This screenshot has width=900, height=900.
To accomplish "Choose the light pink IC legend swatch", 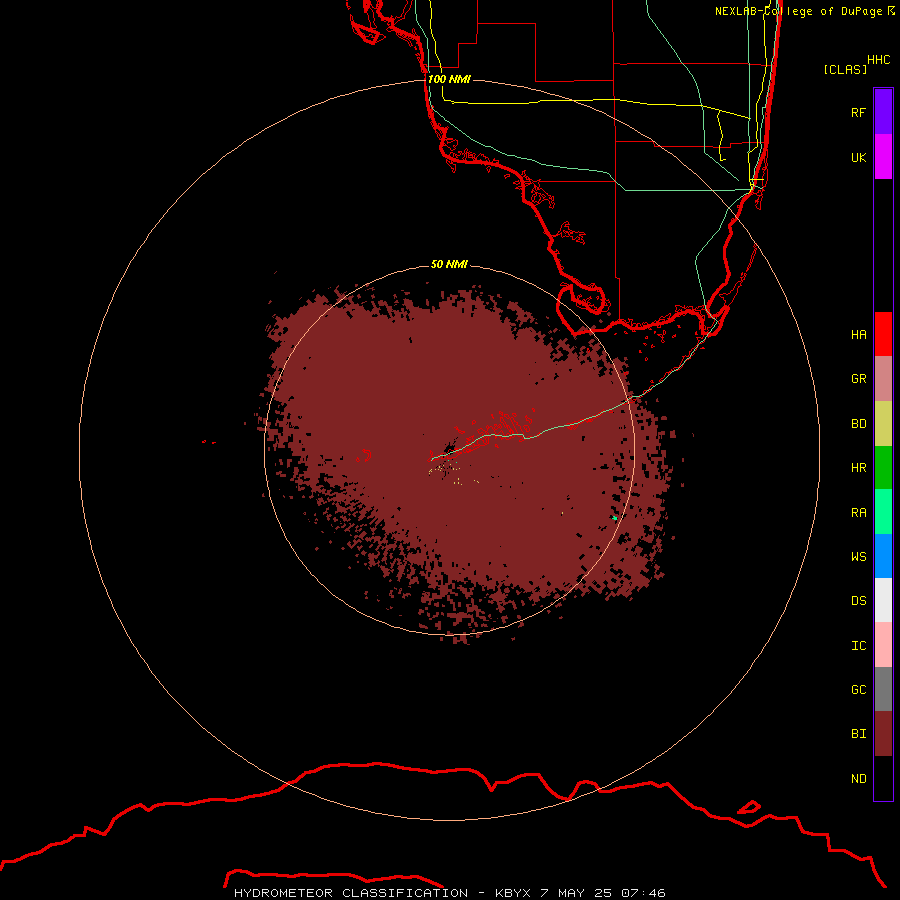I will [x=883, y=645].
